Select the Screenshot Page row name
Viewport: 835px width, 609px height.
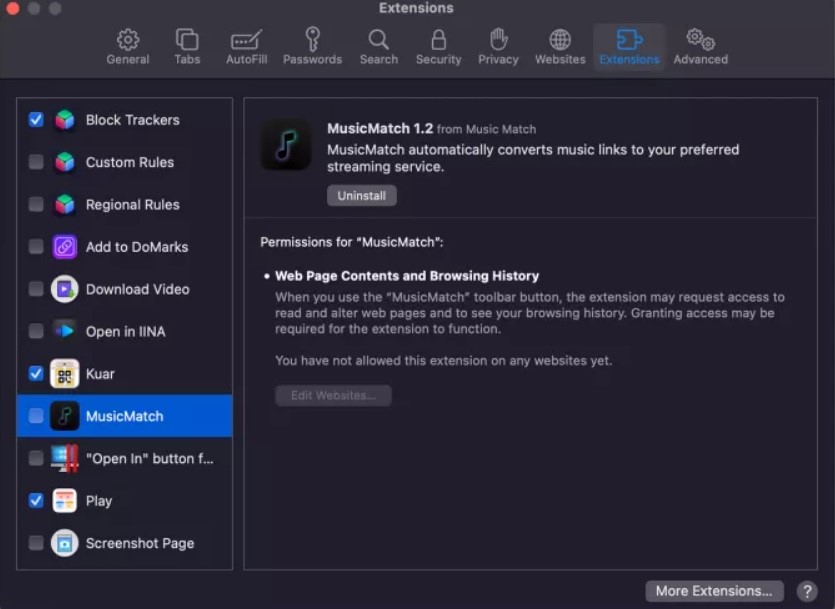(140, 544)
